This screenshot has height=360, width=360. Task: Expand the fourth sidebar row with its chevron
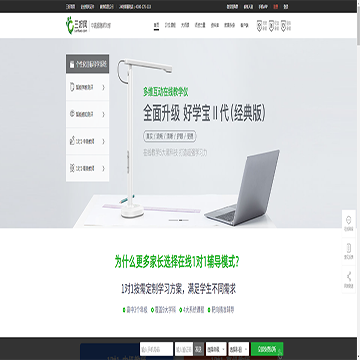point(103,168)
